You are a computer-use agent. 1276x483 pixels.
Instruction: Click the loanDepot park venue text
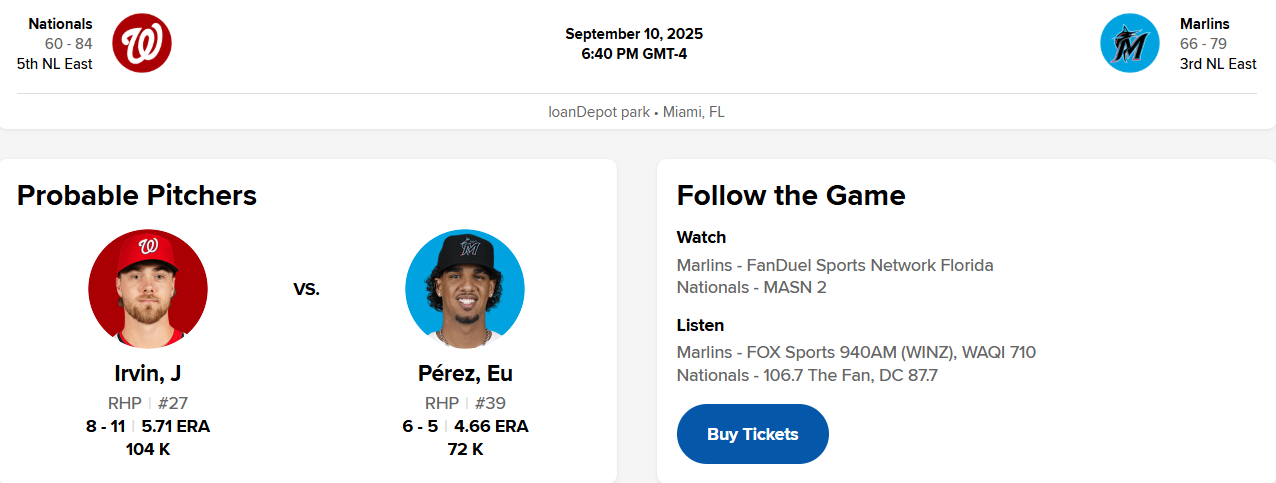click(x=598, y=112)
